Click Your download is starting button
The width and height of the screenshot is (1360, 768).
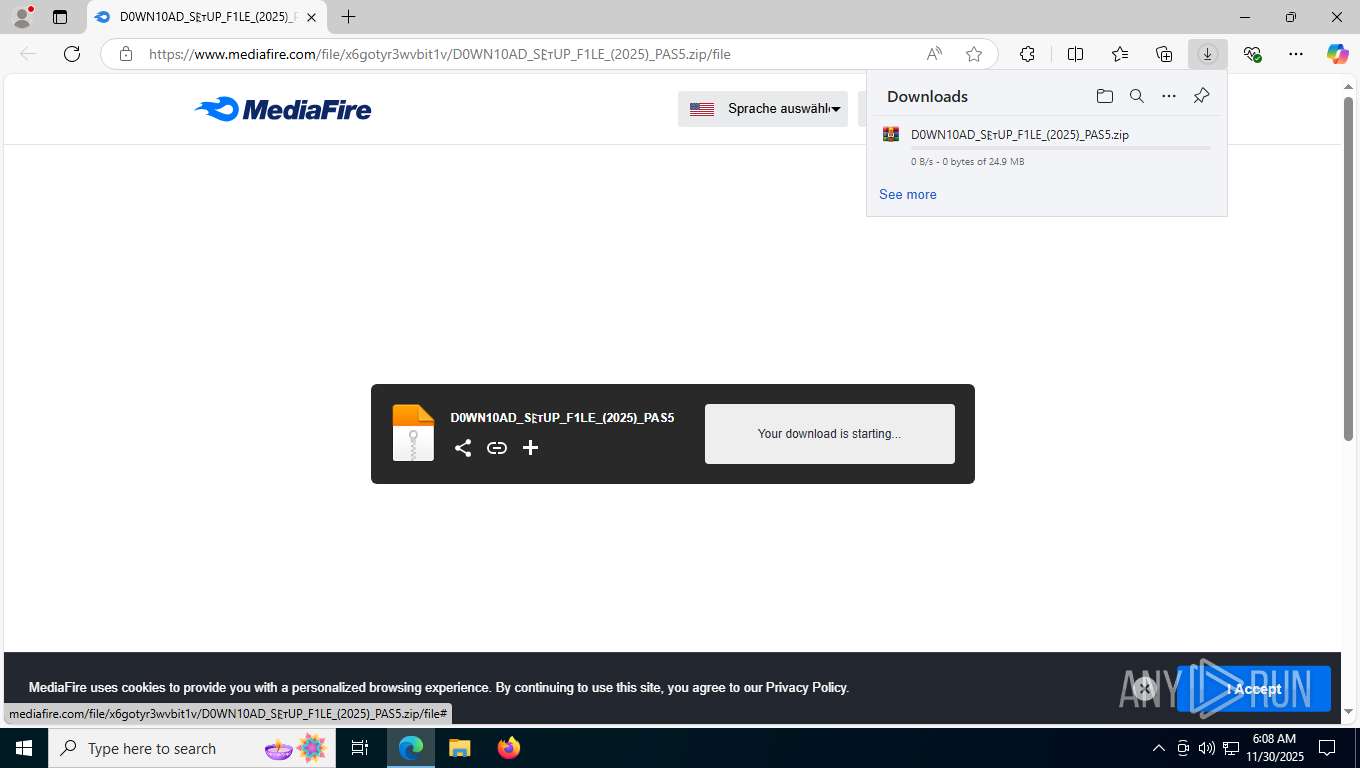point(830,434)
